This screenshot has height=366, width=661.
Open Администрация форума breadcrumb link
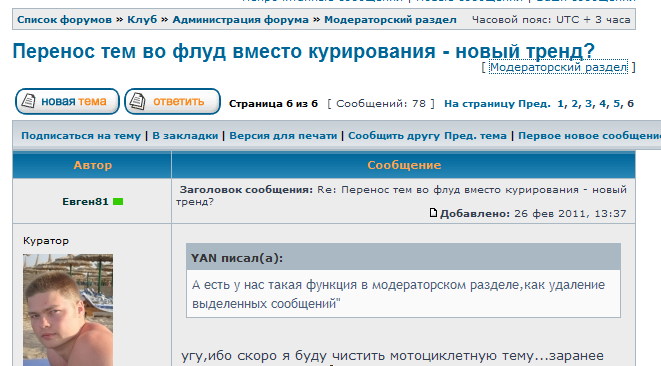240,20
